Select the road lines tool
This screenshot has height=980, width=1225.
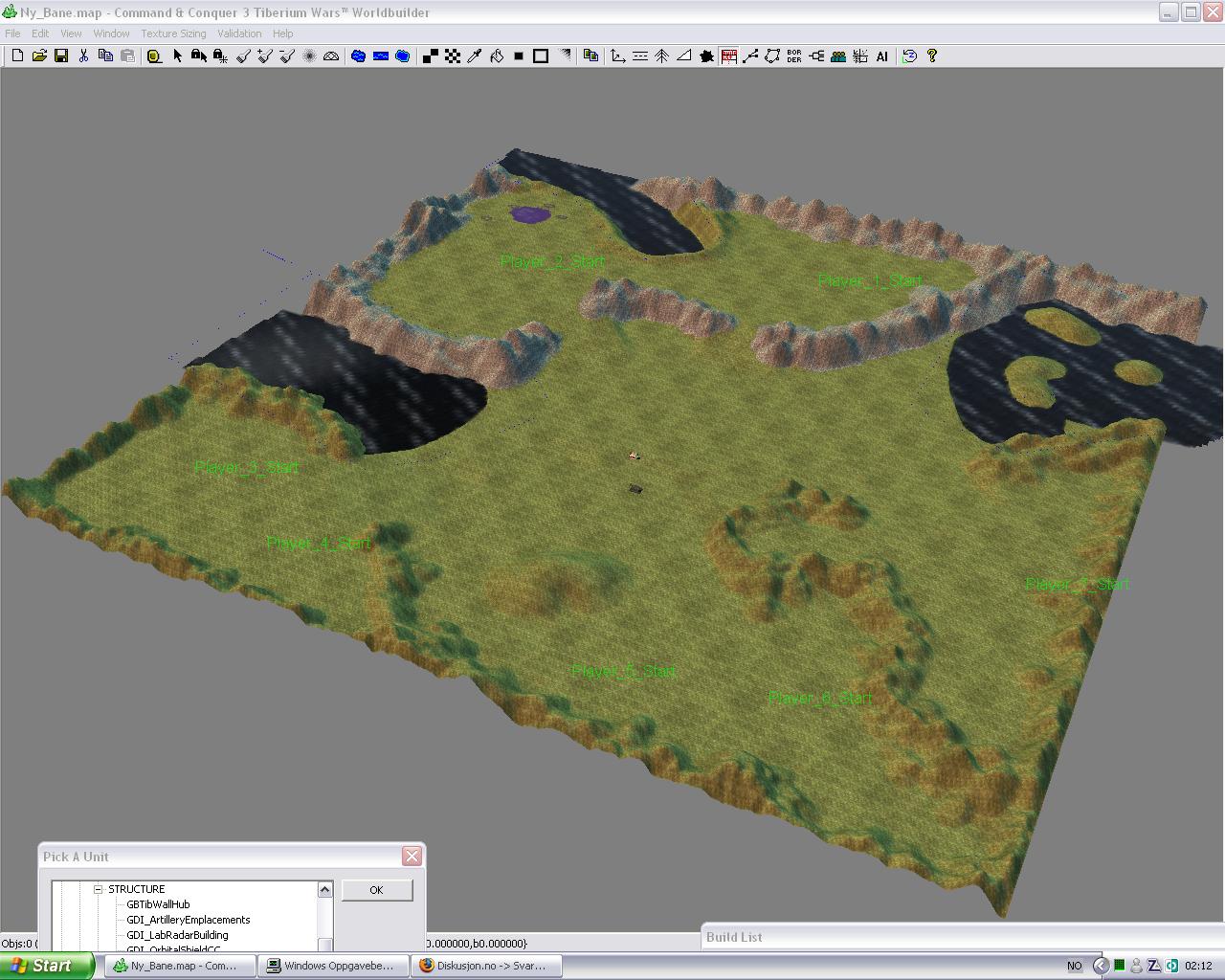(640, 56)
